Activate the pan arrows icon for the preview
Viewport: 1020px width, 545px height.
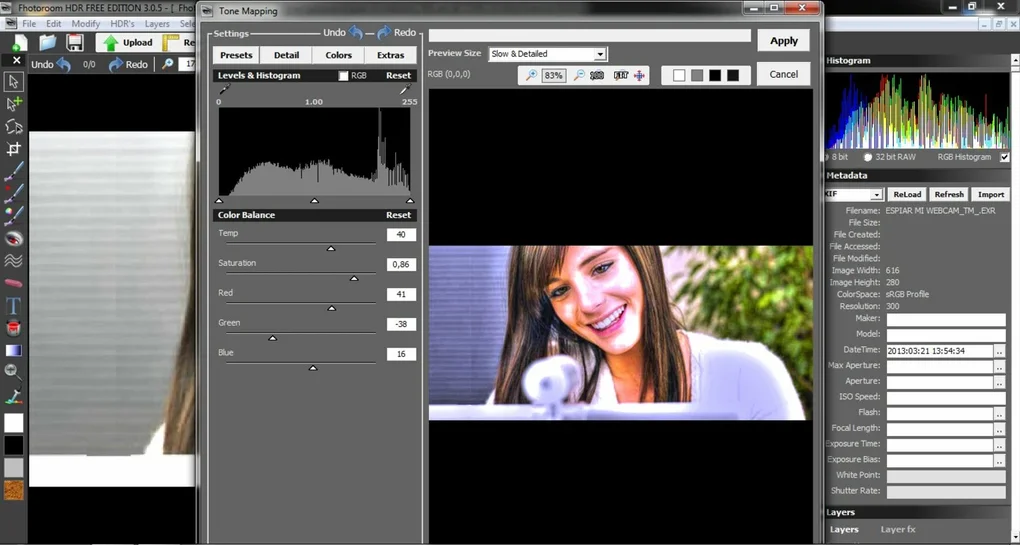point(639,75)
